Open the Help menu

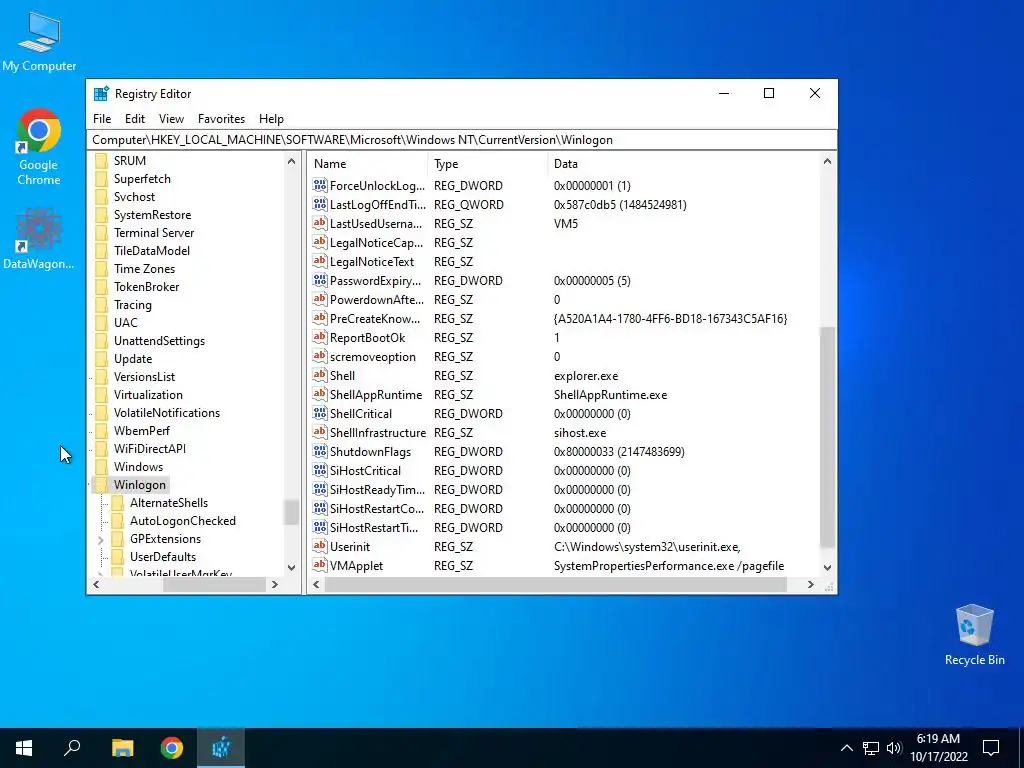point(271,119)
